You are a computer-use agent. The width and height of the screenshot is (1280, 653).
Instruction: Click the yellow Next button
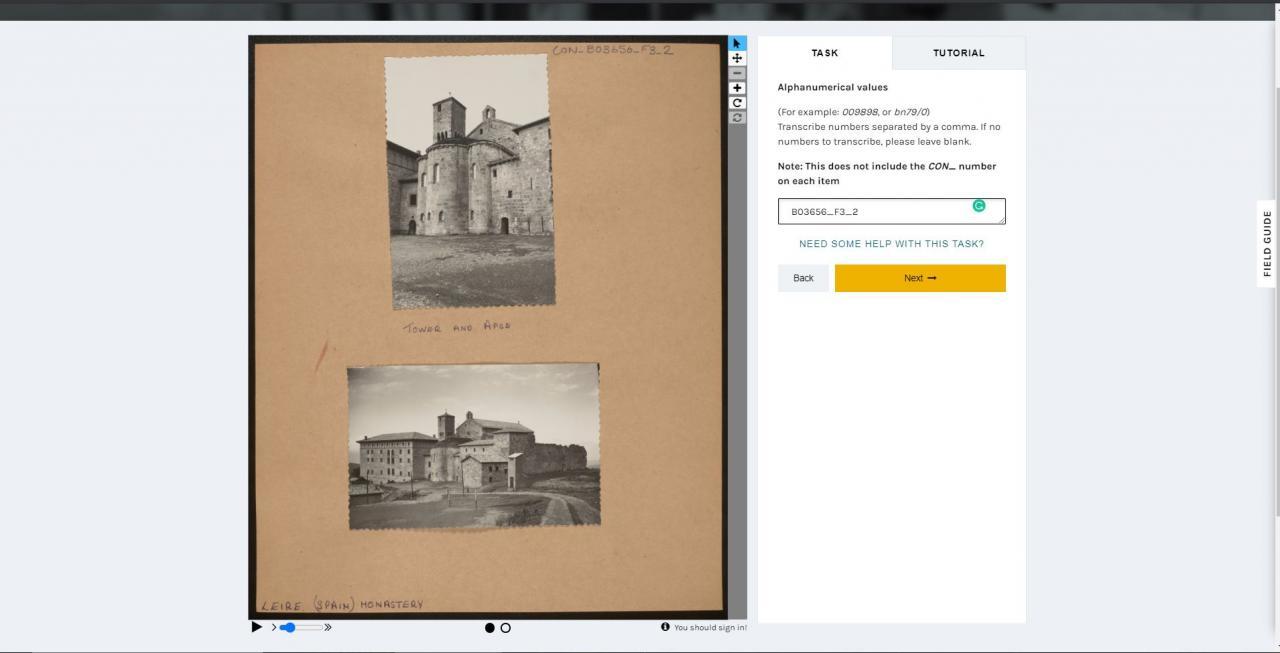pos(919,278)
